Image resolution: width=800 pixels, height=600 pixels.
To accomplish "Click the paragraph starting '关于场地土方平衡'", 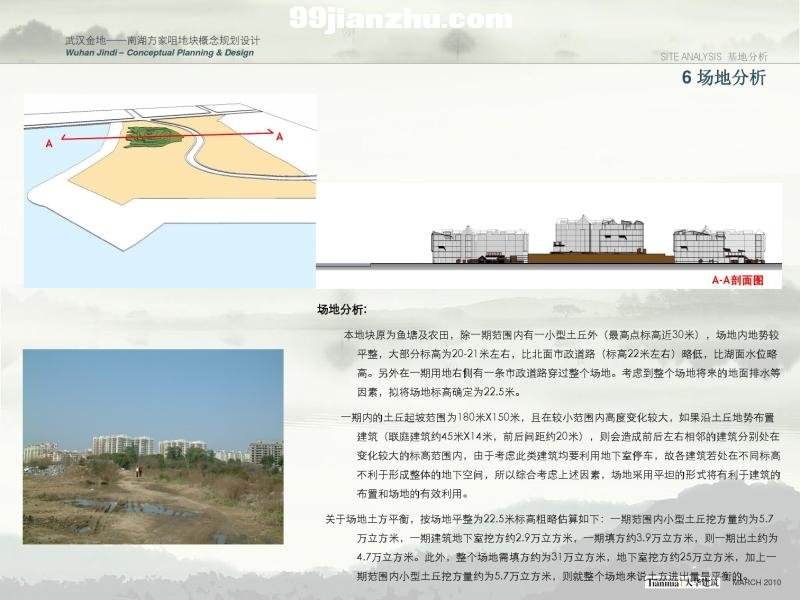I will click(552, 547).
